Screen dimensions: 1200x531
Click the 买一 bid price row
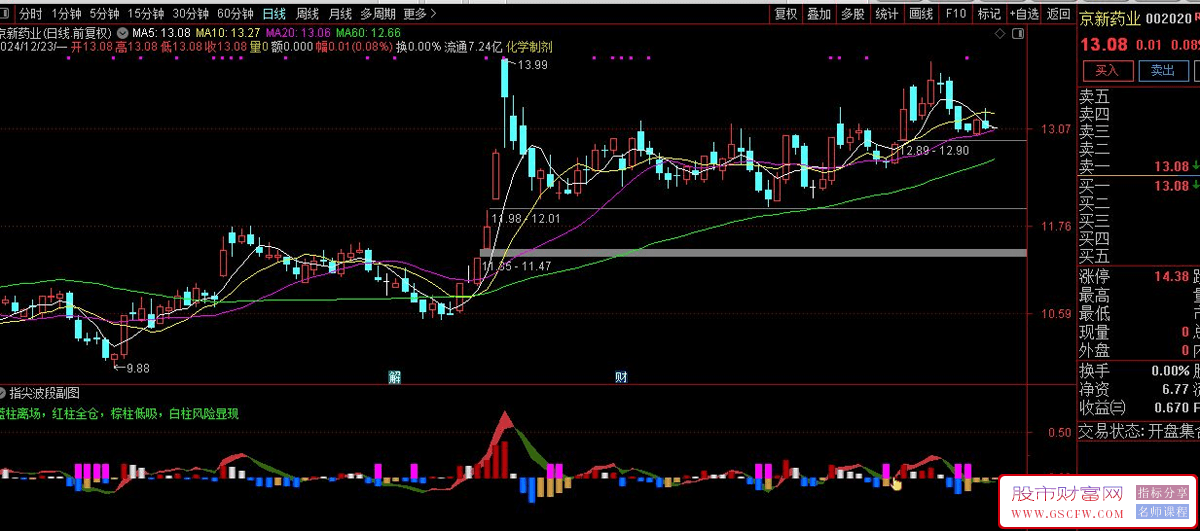pyautogui.click(x=1138, y=186)
